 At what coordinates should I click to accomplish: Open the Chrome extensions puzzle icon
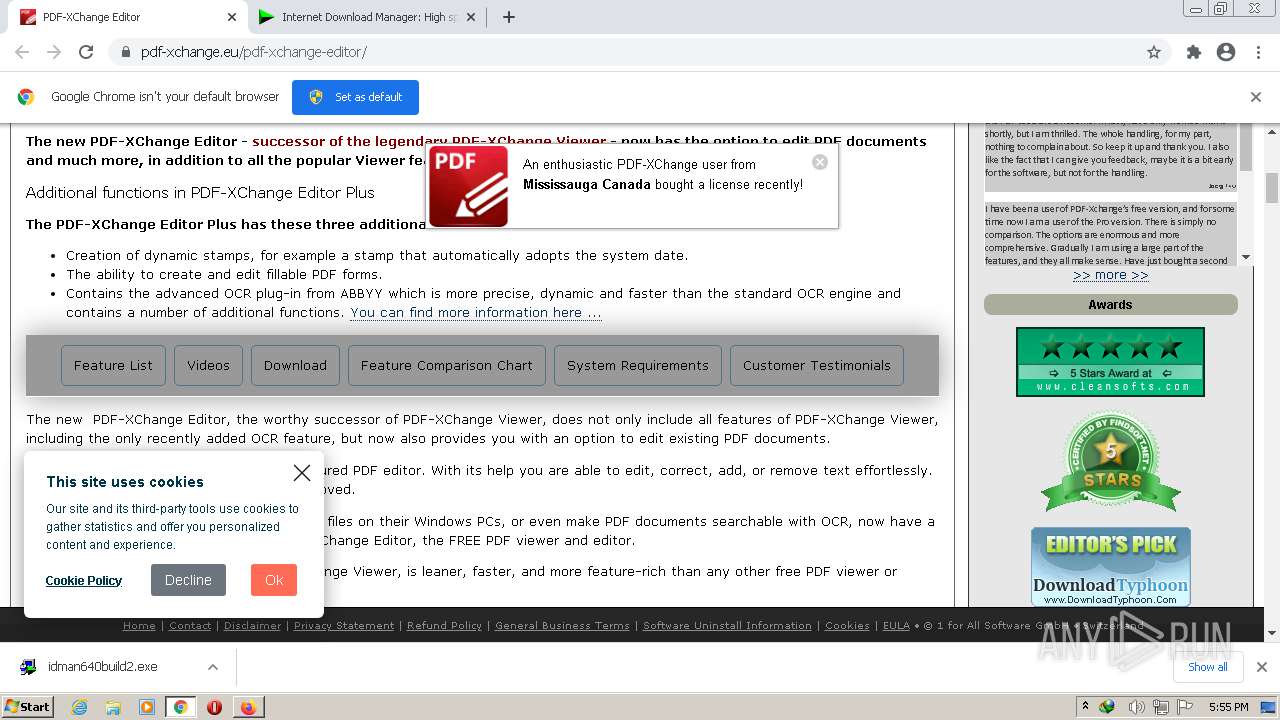click(1194, 52)
